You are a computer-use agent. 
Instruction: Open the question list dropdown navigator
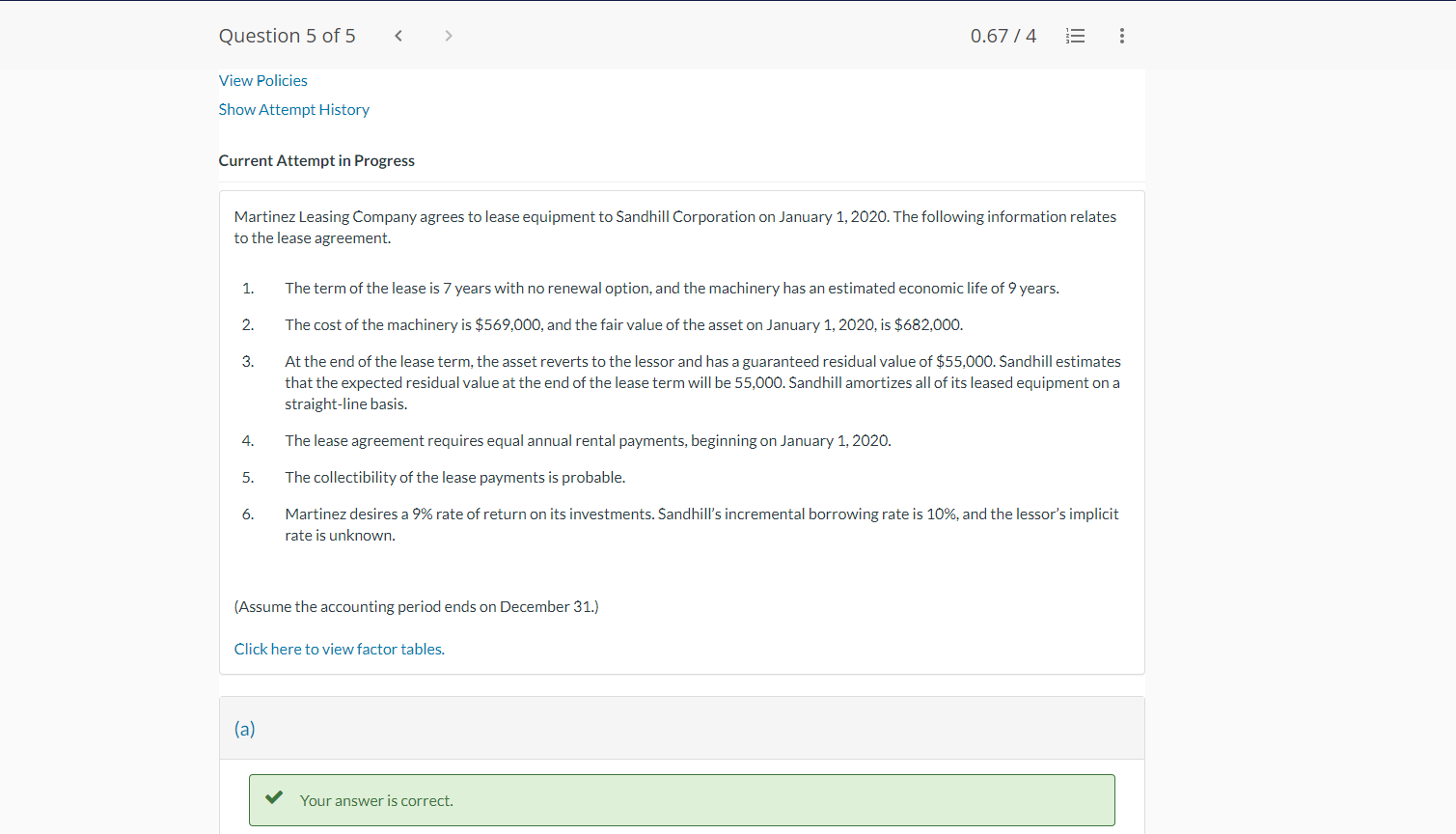1075,36
